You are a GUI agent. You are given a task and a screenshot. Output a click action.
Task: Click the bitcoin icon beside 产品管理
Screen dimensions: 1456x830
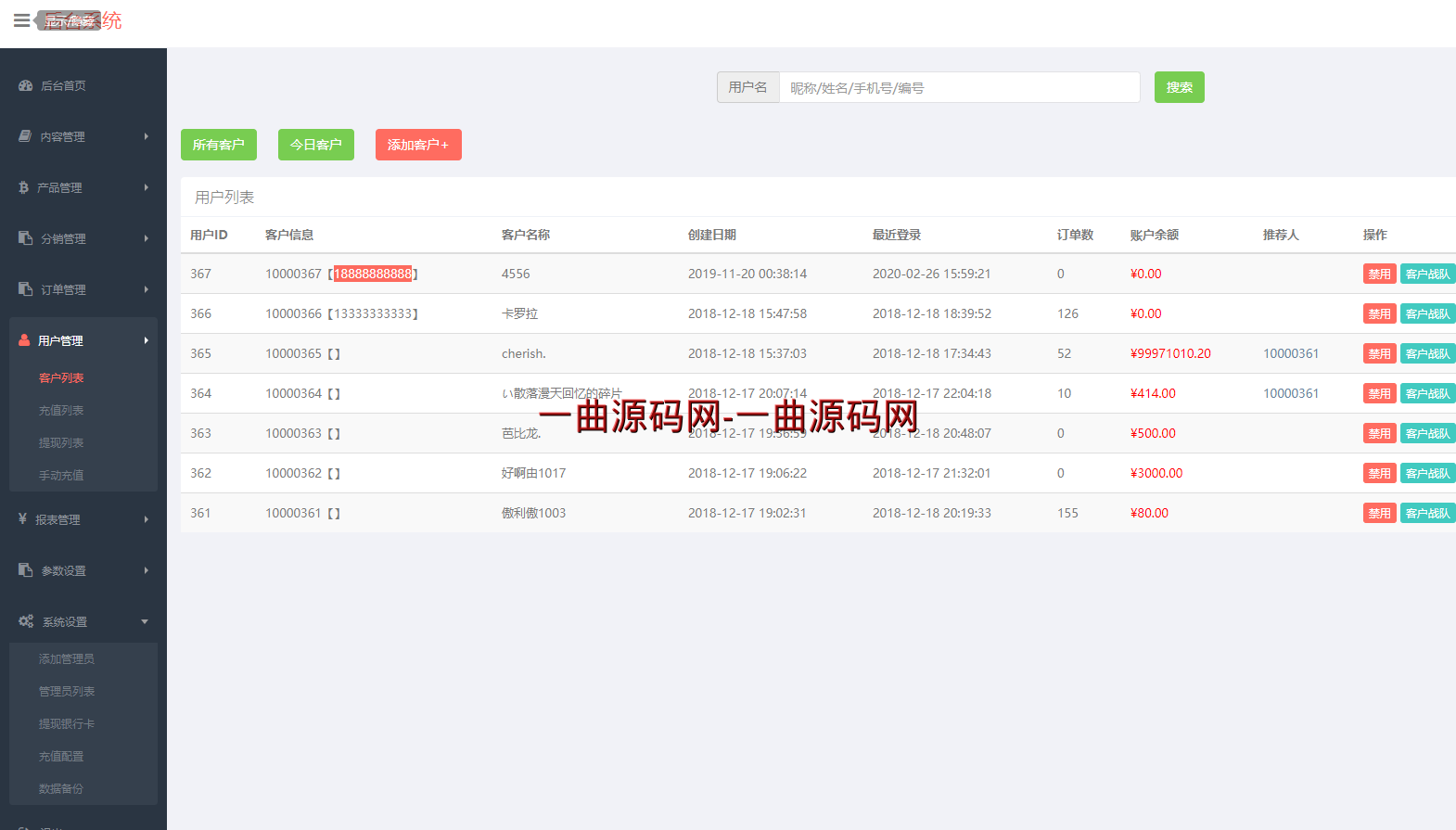pyautogui.click(x=24, y=187)
